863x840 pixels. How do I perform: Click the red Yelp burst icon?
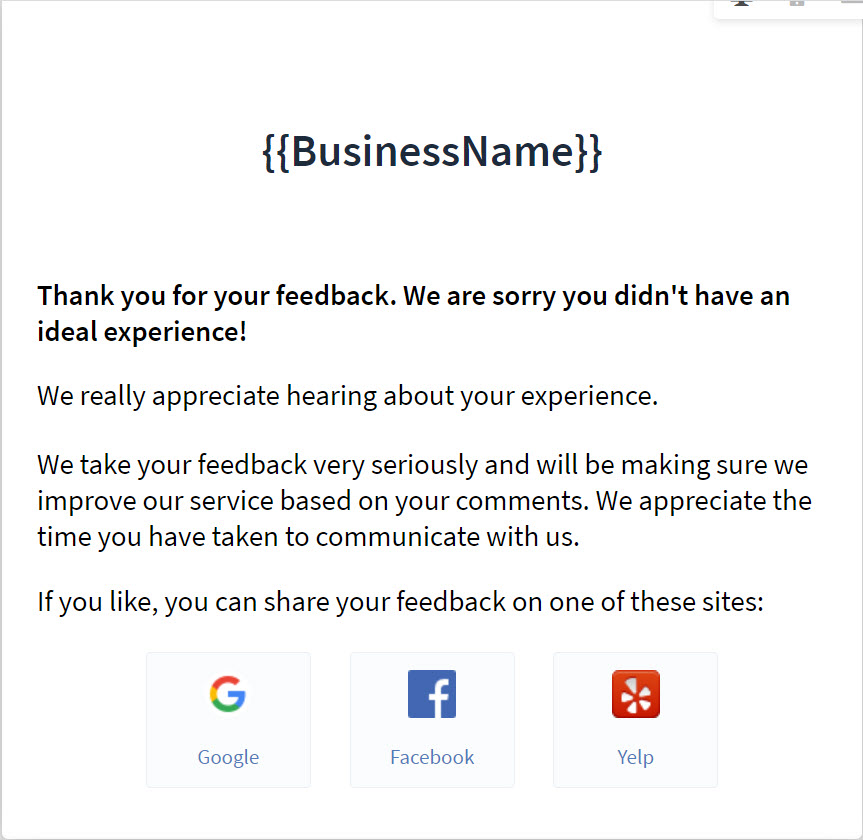click(636, 694)
